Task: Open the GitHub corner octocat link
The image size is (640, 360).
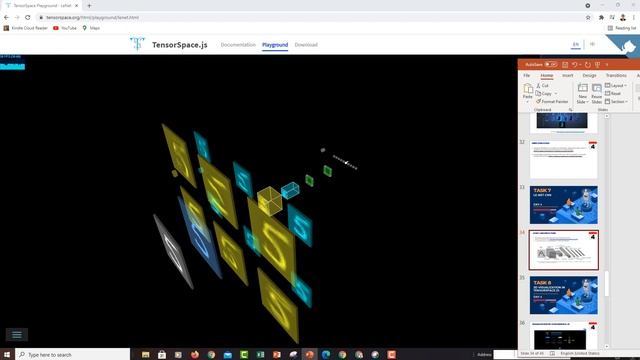Action: tap(628, 46)
